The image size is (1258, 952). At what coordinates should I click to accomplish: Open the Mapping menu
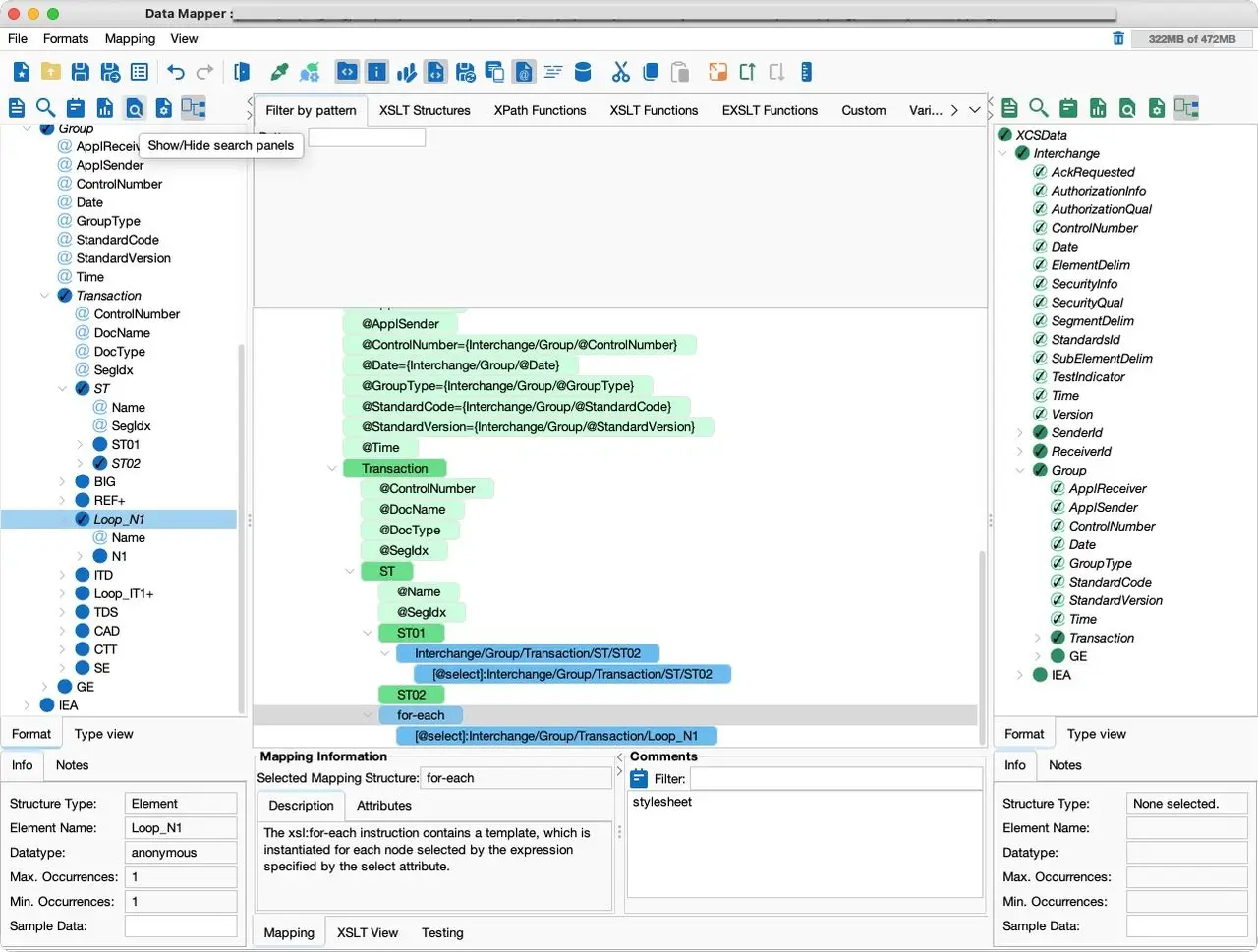coord(130,39)
